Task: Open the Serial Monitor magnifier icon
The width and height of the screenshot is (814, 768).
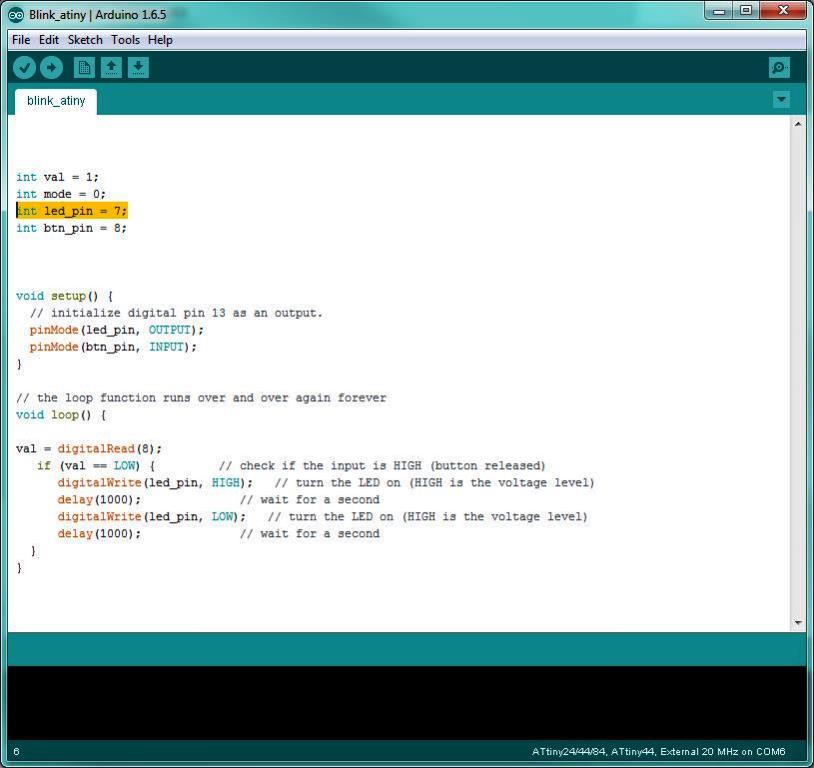Action: (779, 68)
